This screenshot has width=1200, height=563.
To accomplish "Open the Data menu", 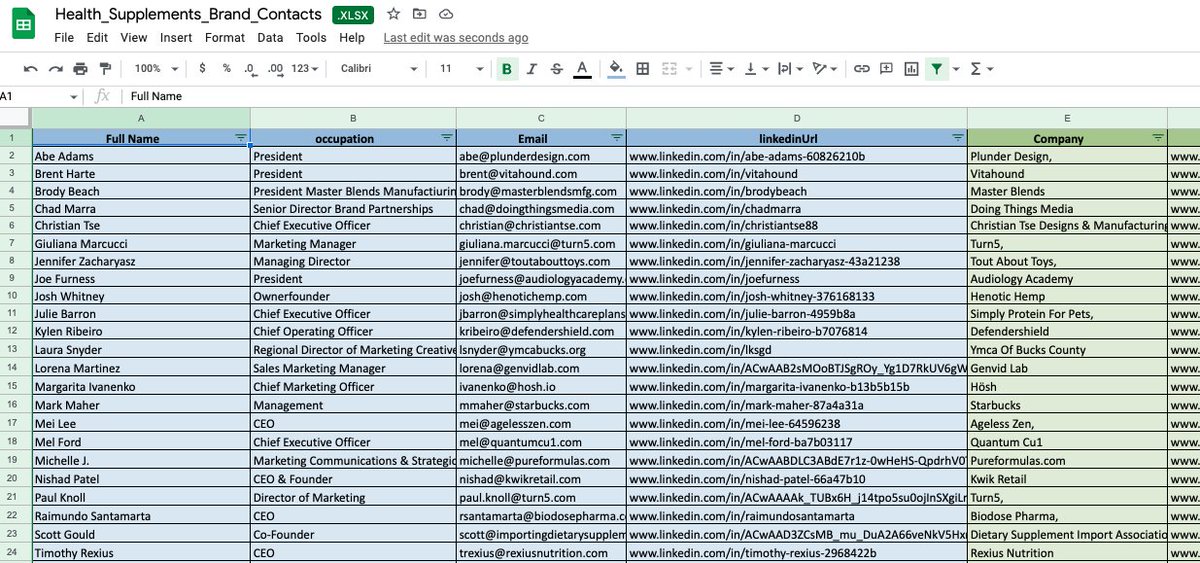I will (270, 38).
